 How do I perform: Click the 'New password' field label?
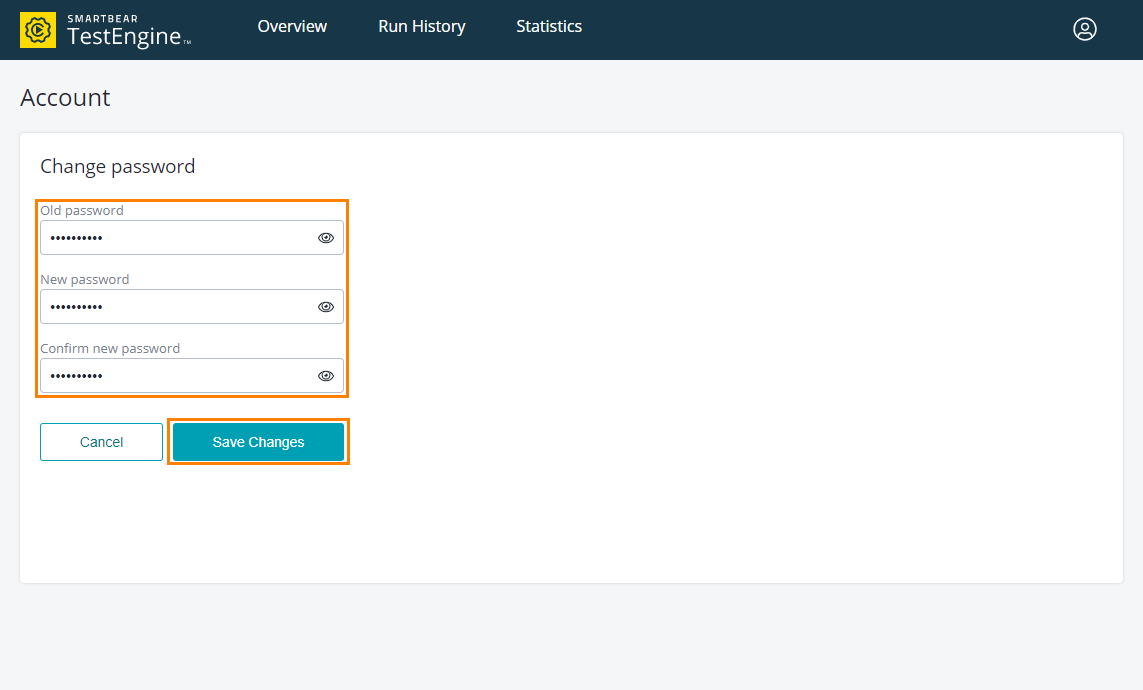click(85, 280)
